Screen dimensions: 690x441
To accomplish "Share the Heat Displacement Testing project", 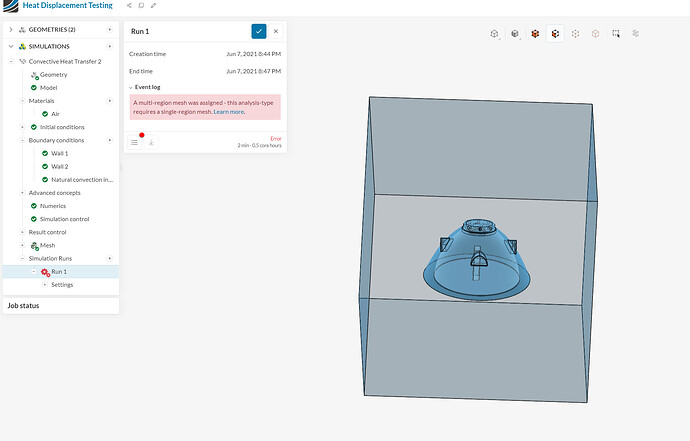I will point(129,6).
